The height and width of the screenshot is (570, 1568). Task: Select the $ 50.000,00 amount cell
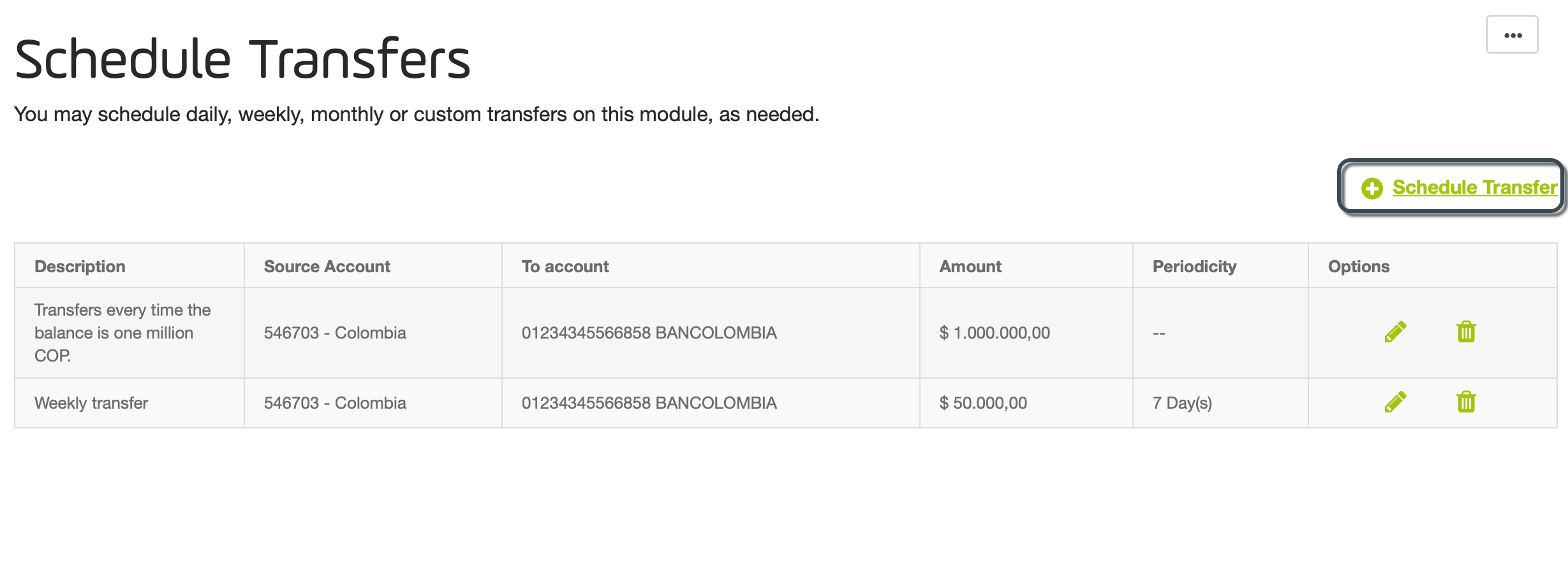click(x=1026, y=403)
